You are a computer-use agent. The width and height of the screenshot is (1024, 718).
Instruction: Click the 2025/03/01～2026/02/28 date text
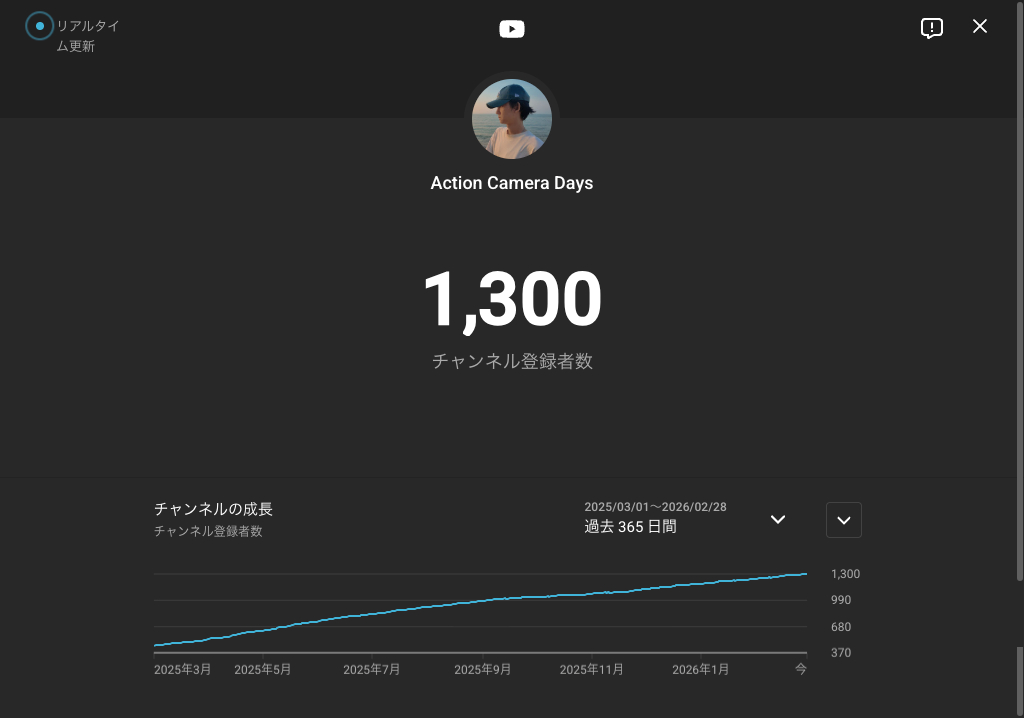pyautogui.click(x=655, y=507)
